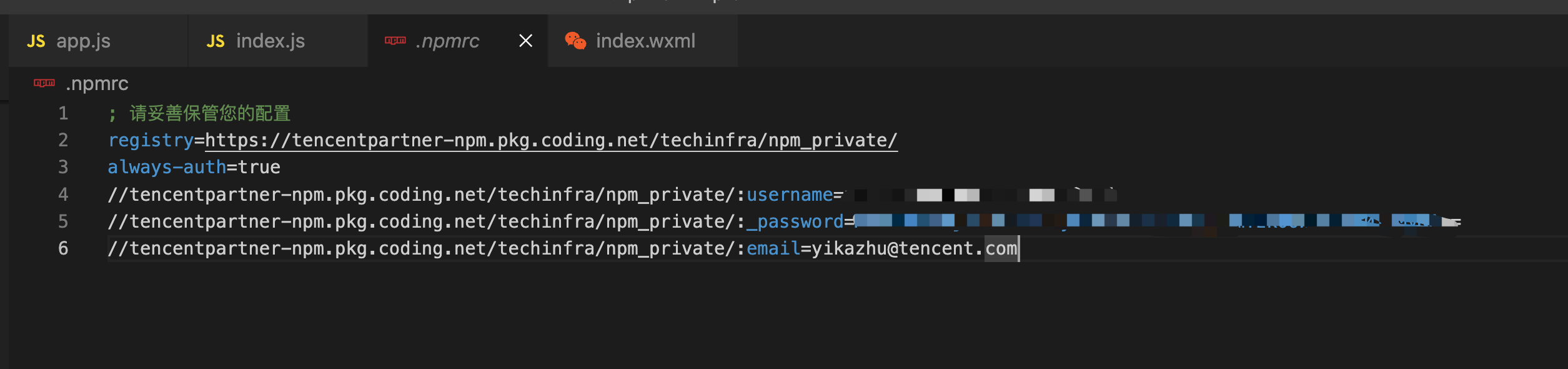
Task: Click line number 4 in the gutter
Action: click(63, 195)
